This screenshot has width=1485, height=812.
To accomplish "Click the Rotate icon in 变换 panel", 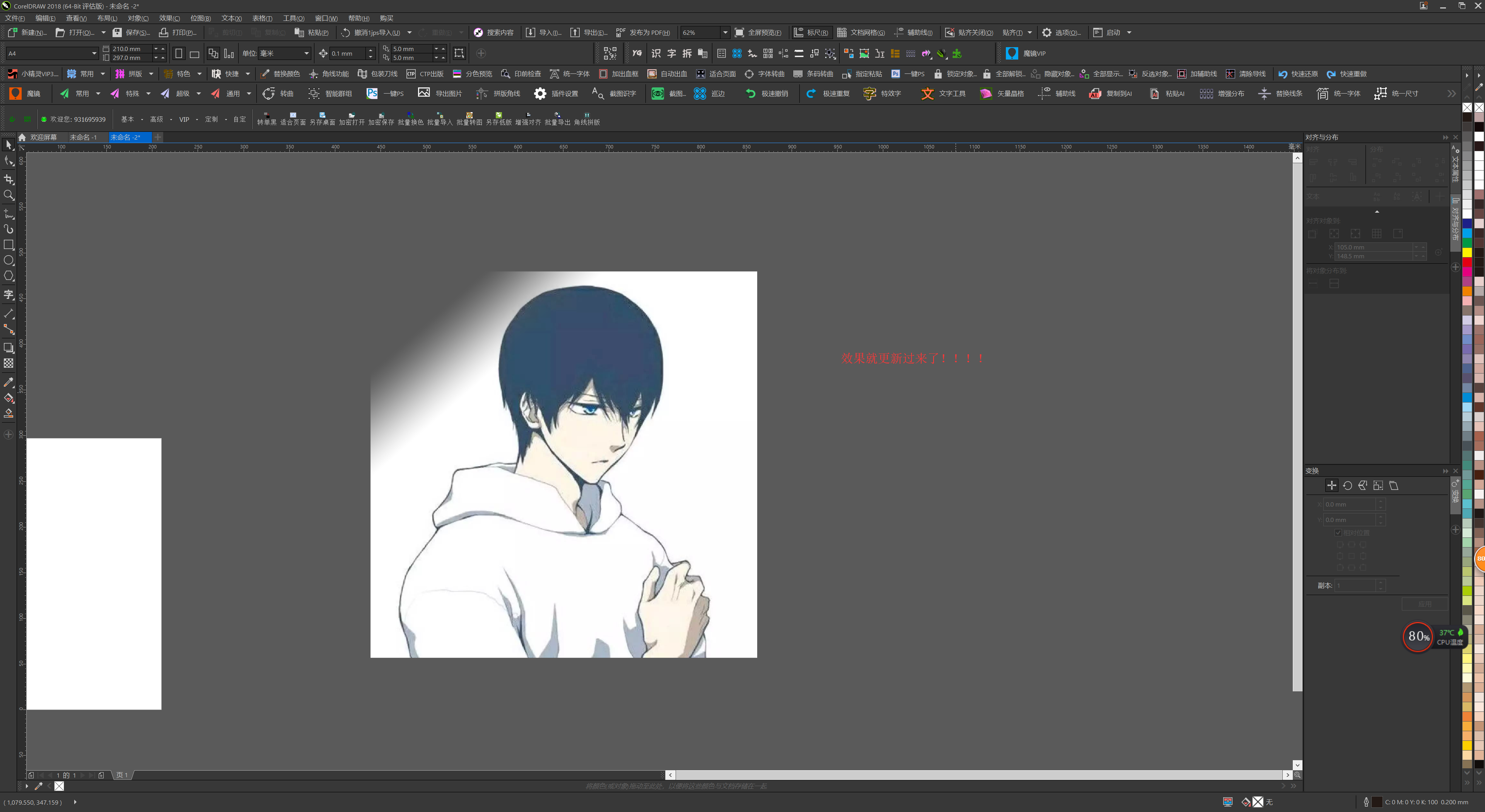I will (1347, 485).
